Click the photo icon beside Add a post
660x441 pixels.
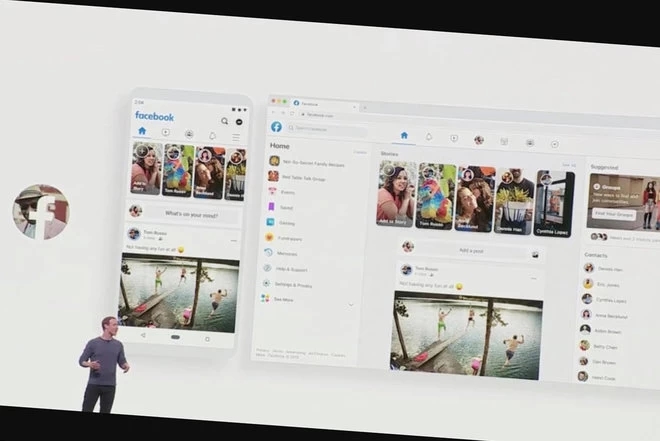(534, 253)
